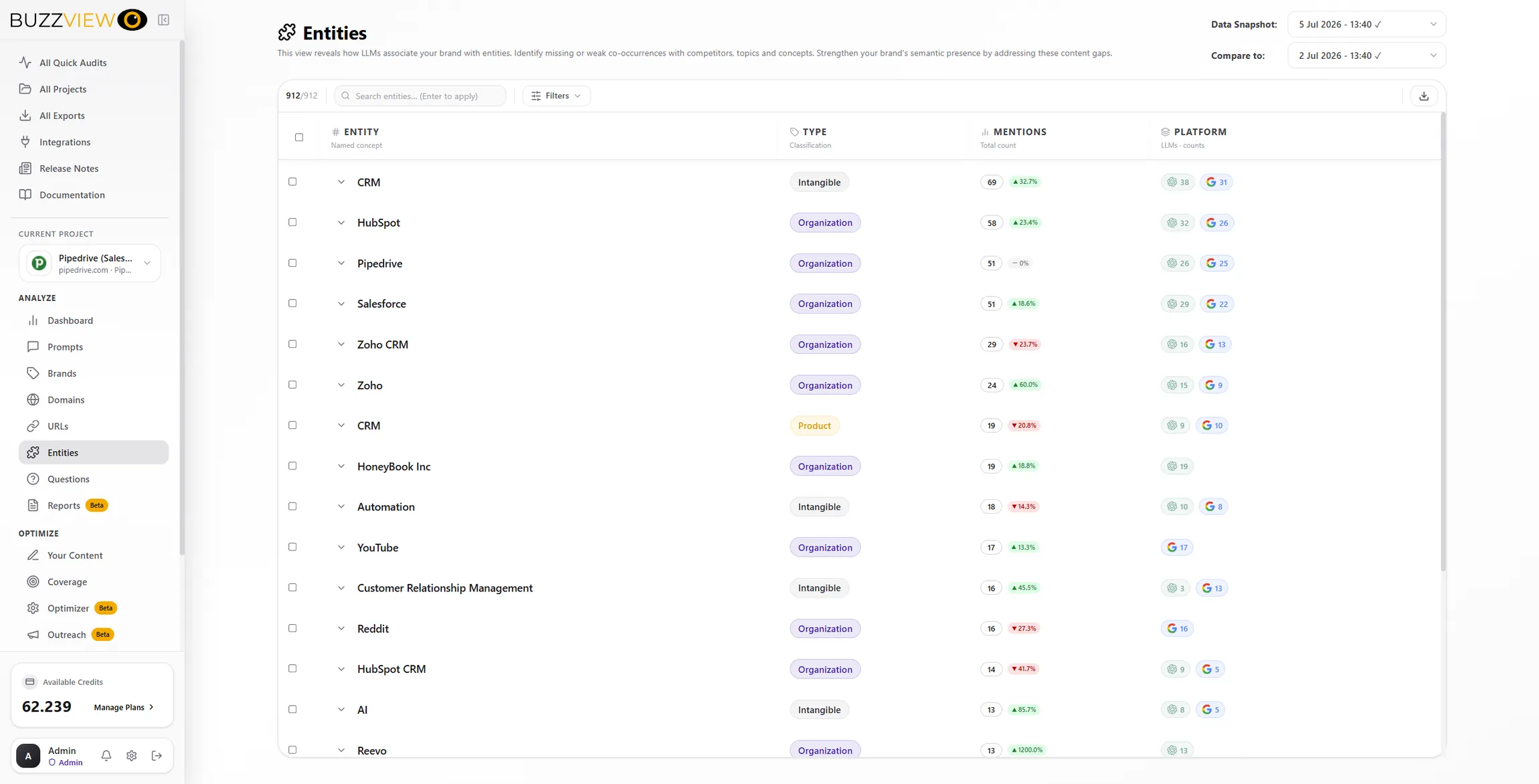The image size is (1539, 784).
Task: Collapse the sidebar panel icon
Action: click(163, 20)
